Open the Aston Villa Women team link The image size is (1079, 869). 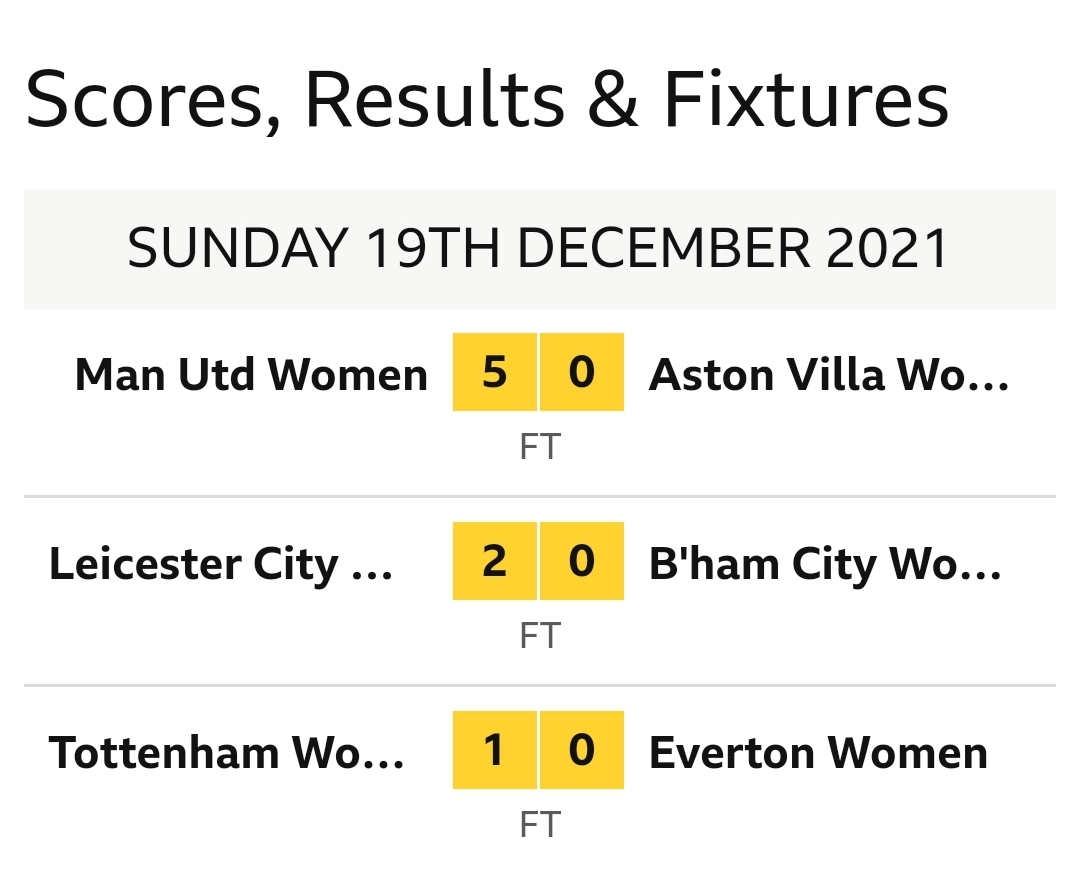(829, 375)
